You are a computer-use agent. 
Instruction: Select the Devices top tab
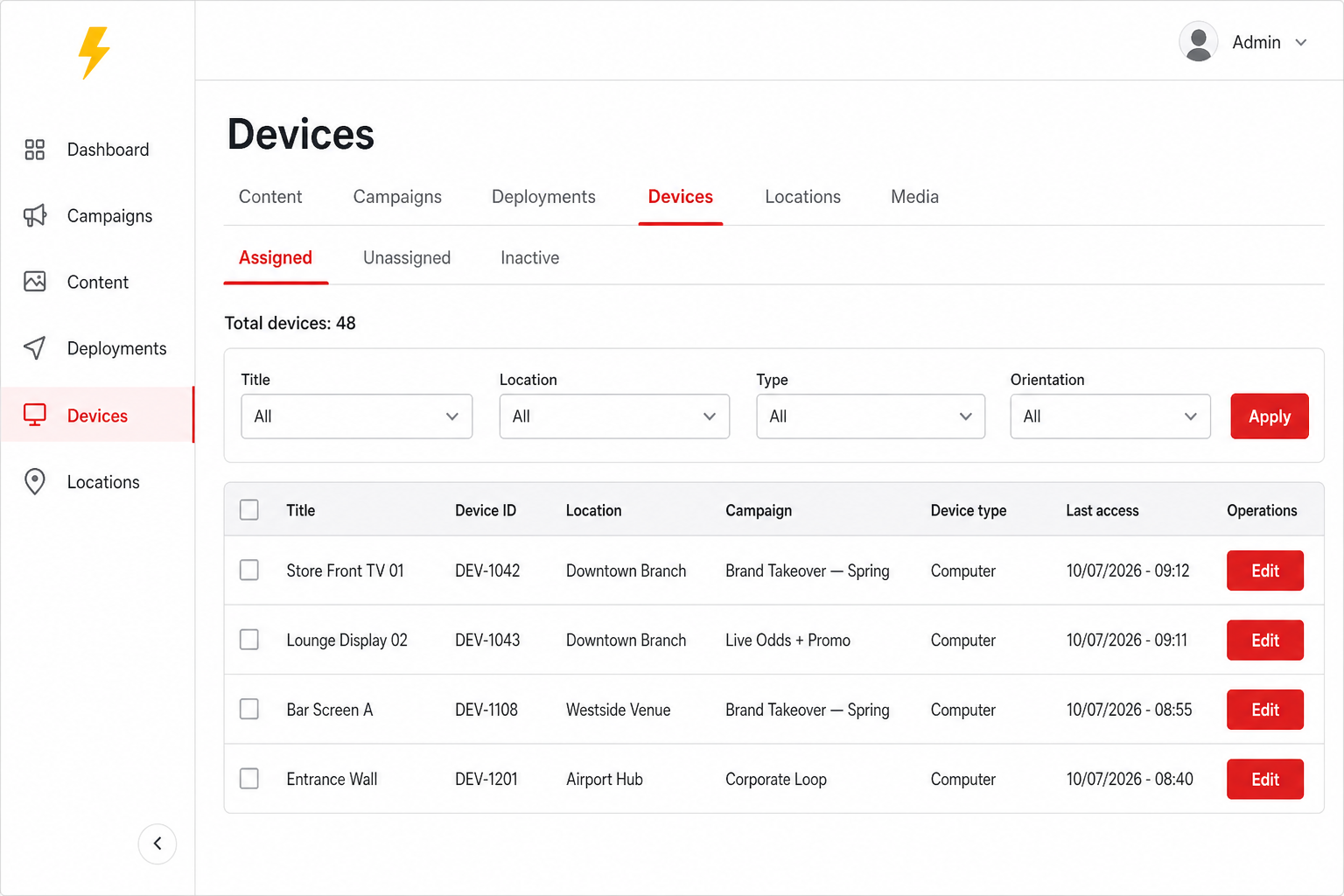[681, 197]
